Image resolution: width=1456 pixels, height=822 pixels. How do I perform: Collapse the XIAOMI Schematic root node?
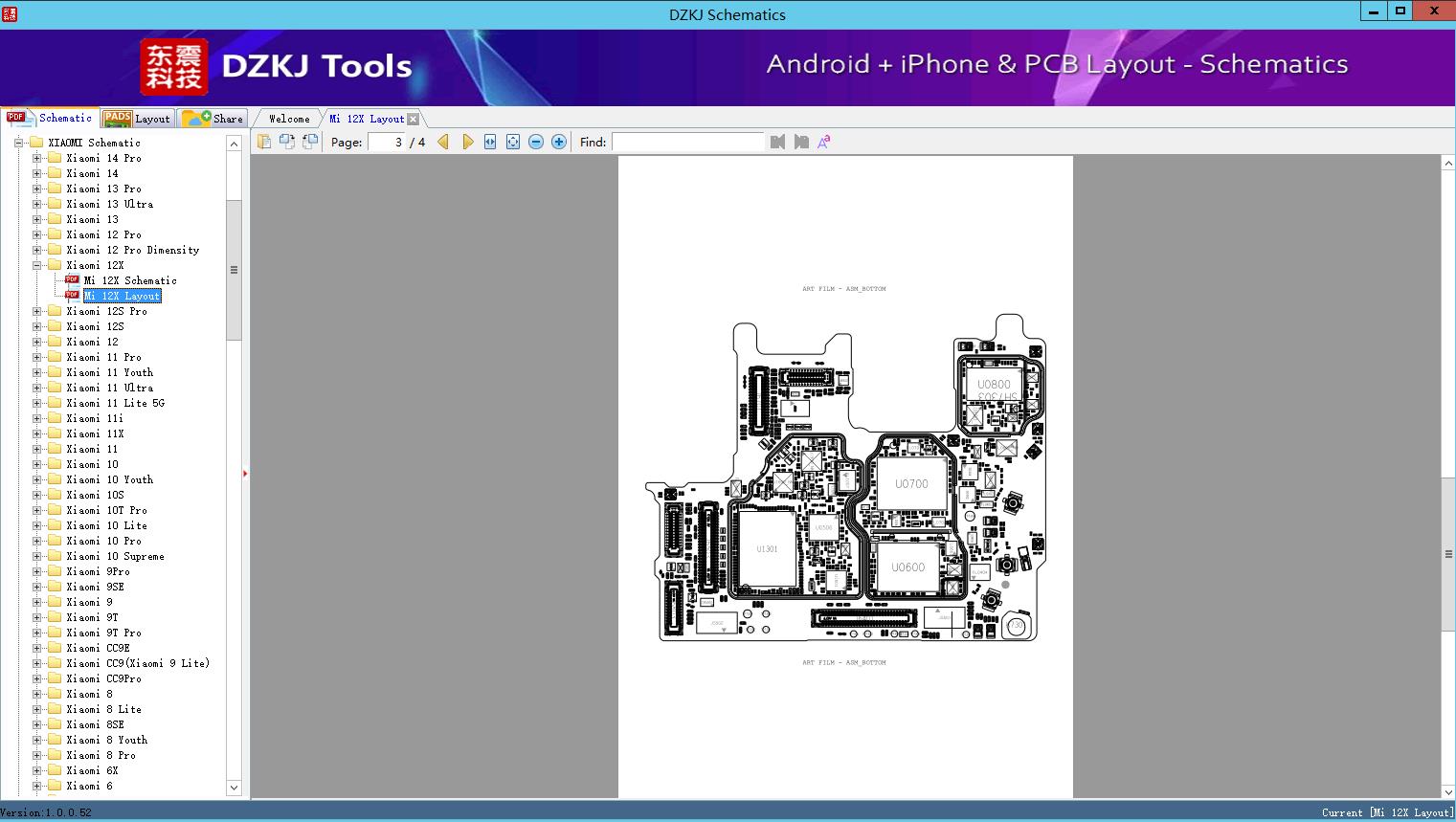18,143
